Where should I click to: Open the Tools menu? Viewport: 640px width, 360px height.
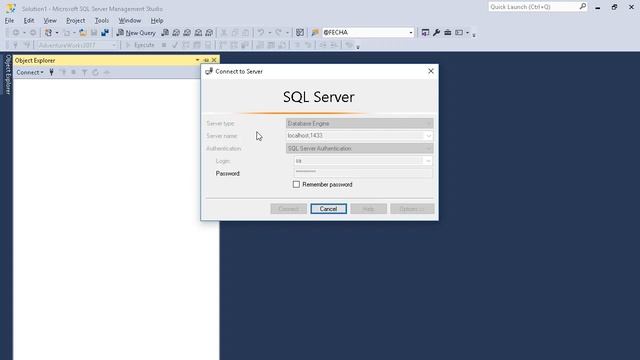(102, 20)
